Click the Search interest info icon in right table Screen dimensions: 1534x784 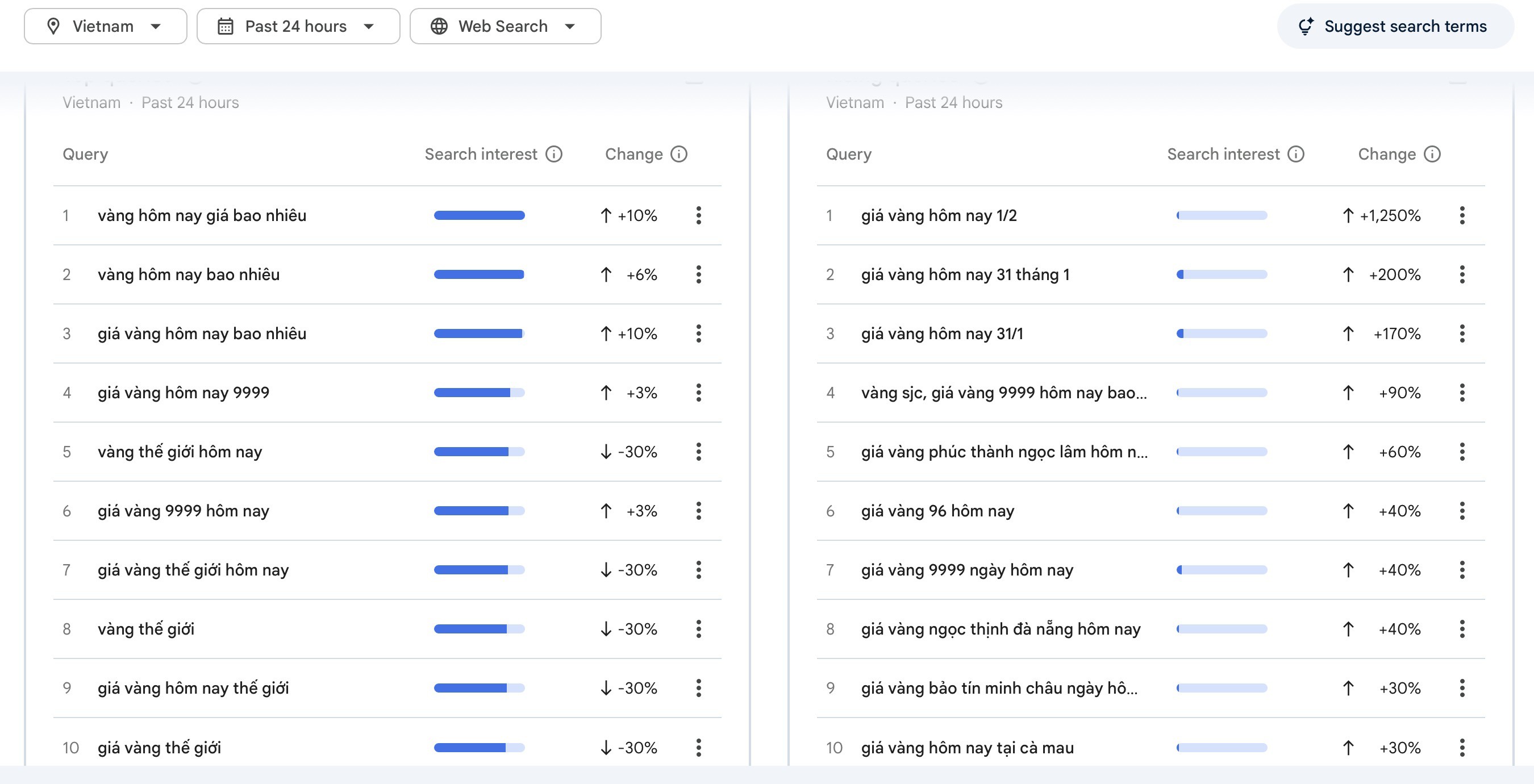coord(1297,153)
